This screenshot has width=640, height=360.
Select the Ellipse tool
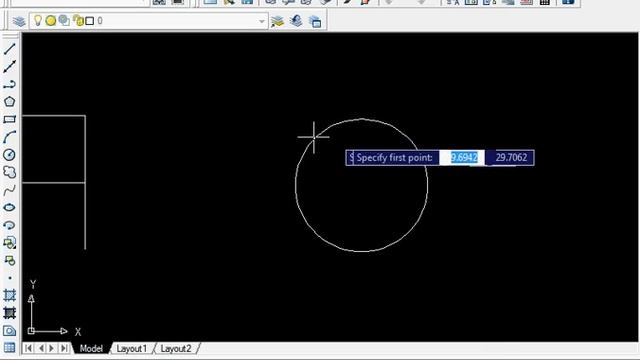point(9,207)
